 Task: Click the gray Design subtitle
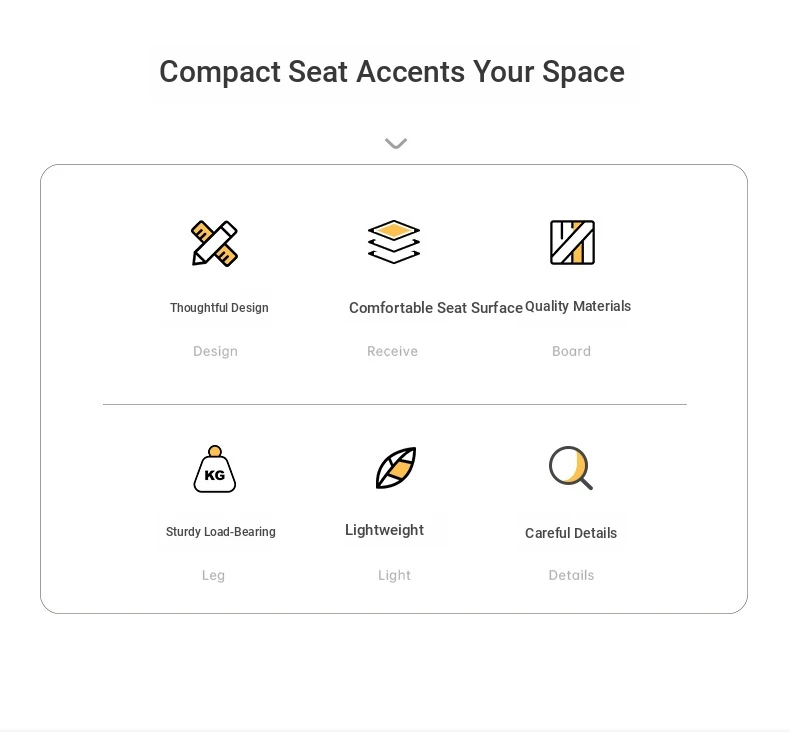tap(215, 352)
